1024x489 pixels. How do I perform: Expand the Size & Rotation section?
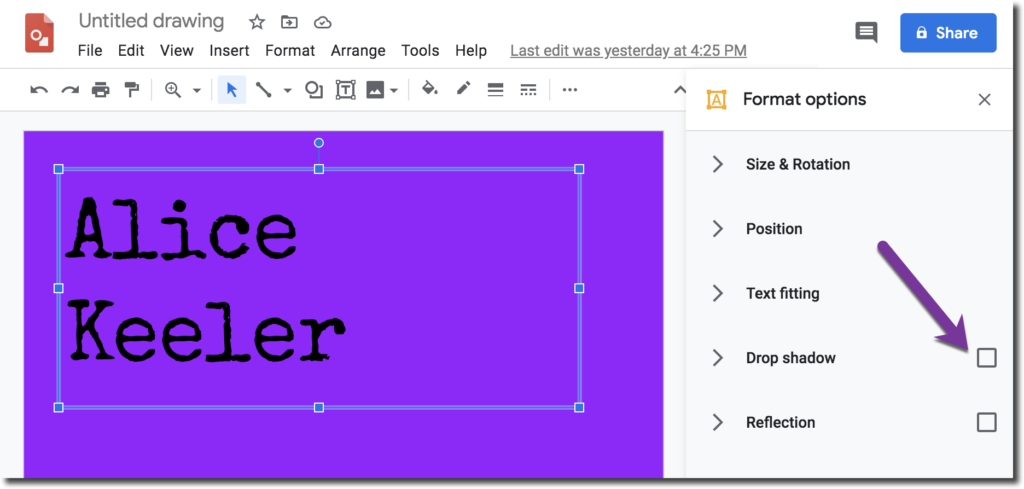718,164
